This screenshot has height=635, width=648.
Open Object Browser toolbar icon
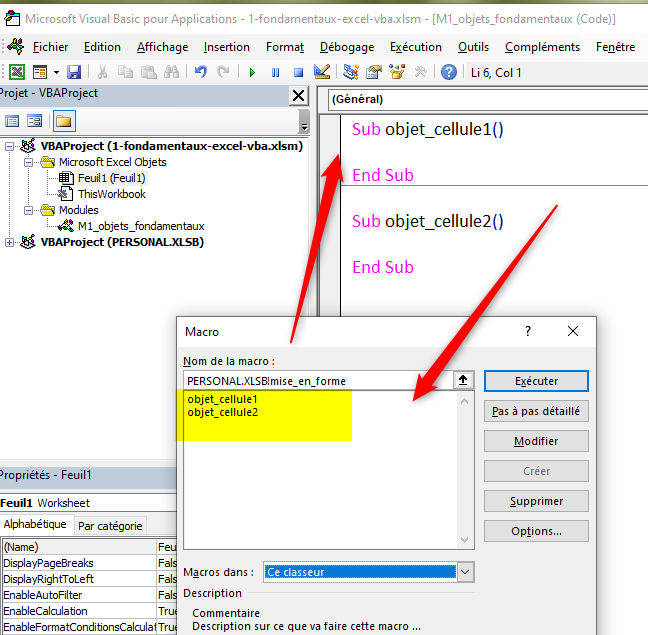point(397,72)
